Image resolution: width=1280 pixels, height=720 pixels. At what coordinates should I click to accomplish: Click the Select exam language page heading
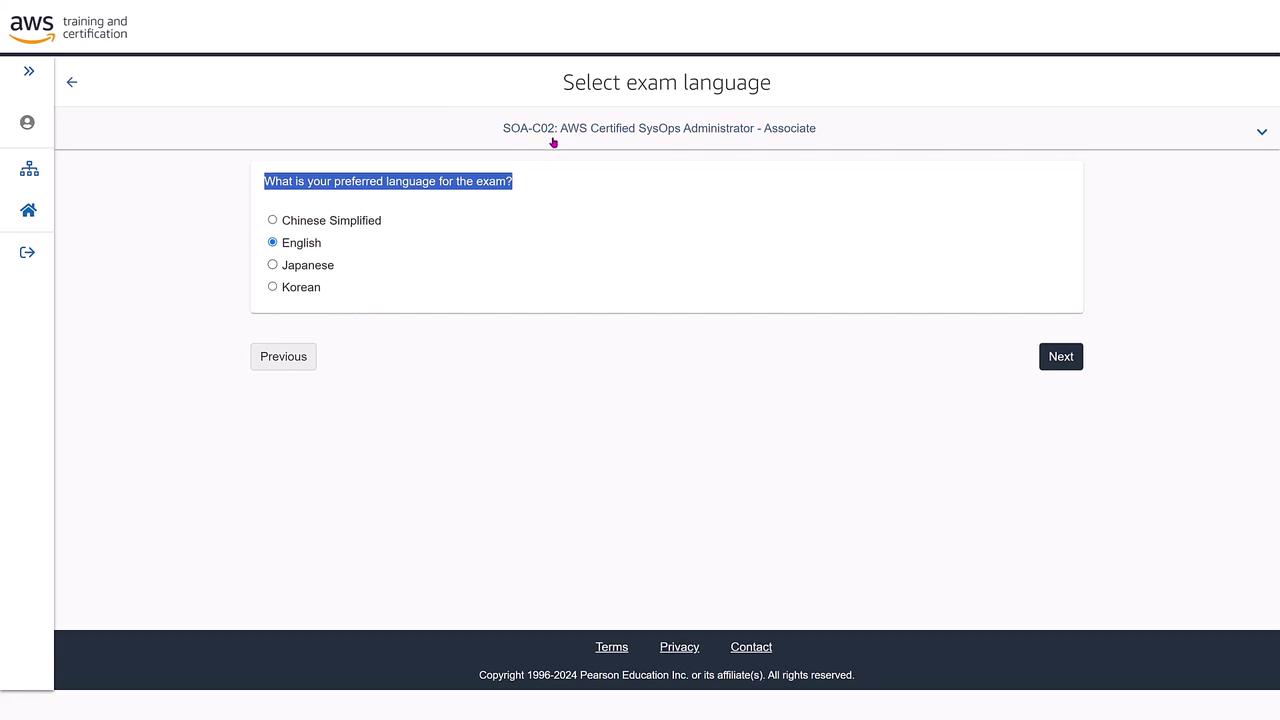click(667, 82)
